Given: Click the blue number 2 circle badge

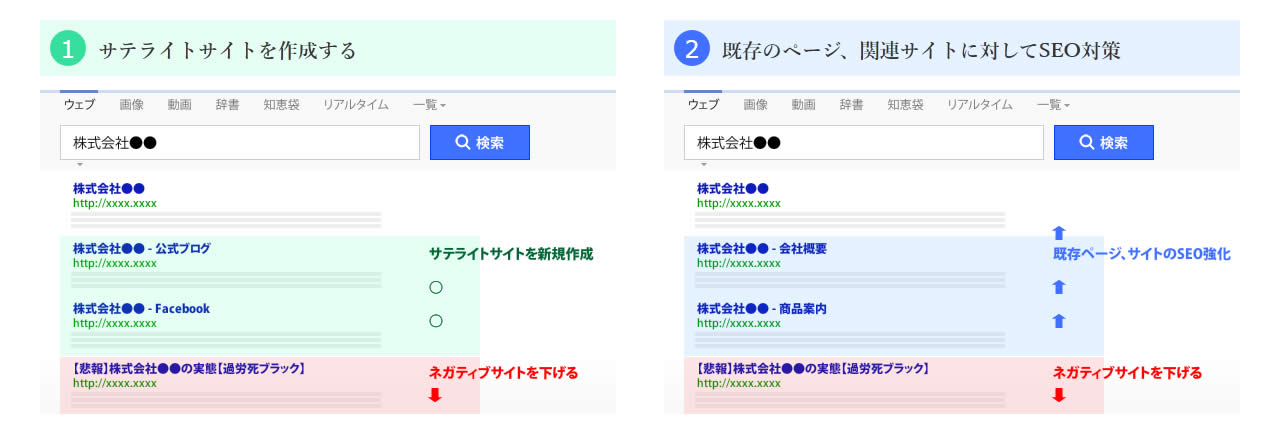Looking at the screenshot, I should (691, 49).
